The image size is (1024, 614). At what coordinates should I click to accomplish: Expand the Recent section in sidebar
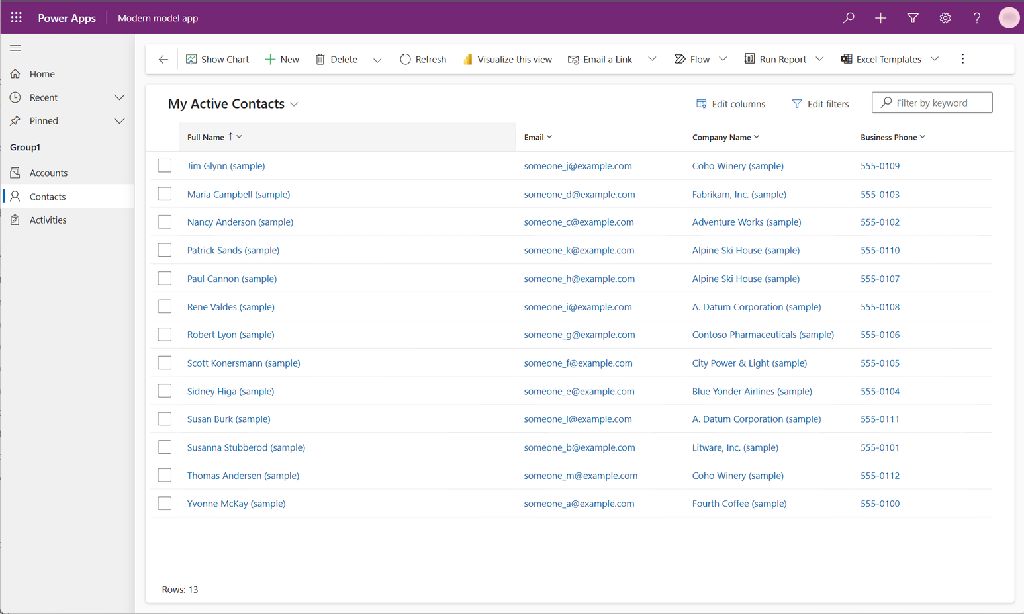coord(119,98)
